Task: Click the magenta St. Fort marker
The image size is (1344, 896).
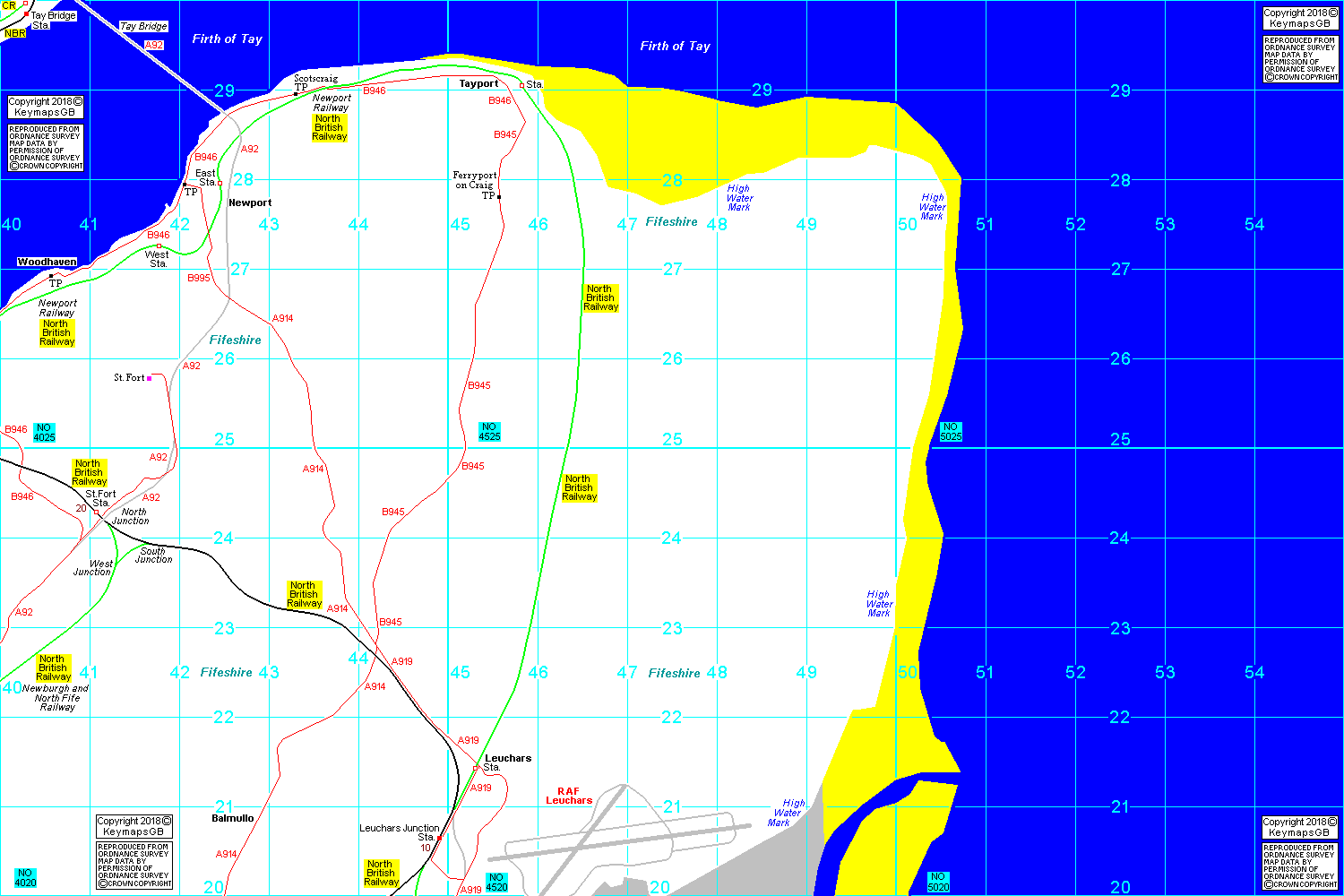Action: pyautogui.click(x=149, y=378)
